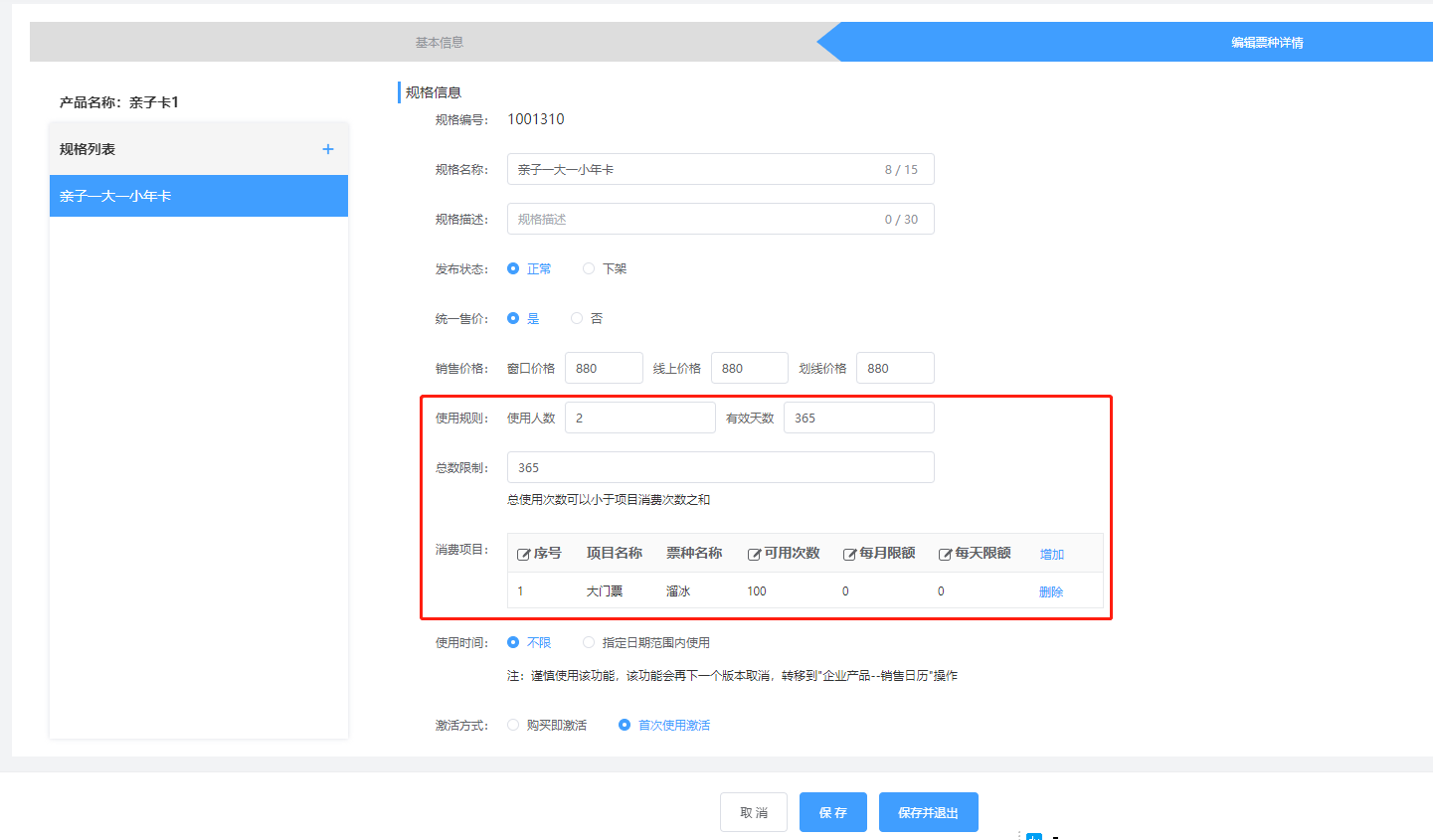Select 亲子一大一小年卡 in spec list

click(x=198, y=196)
